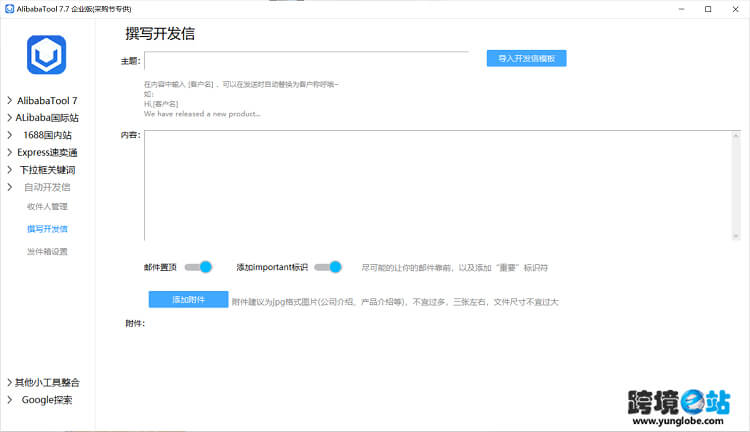This screenshot has height=432, width=750.
Task: Expand the ALibaba国际站 chevron
Action: [x=10, y=118]
